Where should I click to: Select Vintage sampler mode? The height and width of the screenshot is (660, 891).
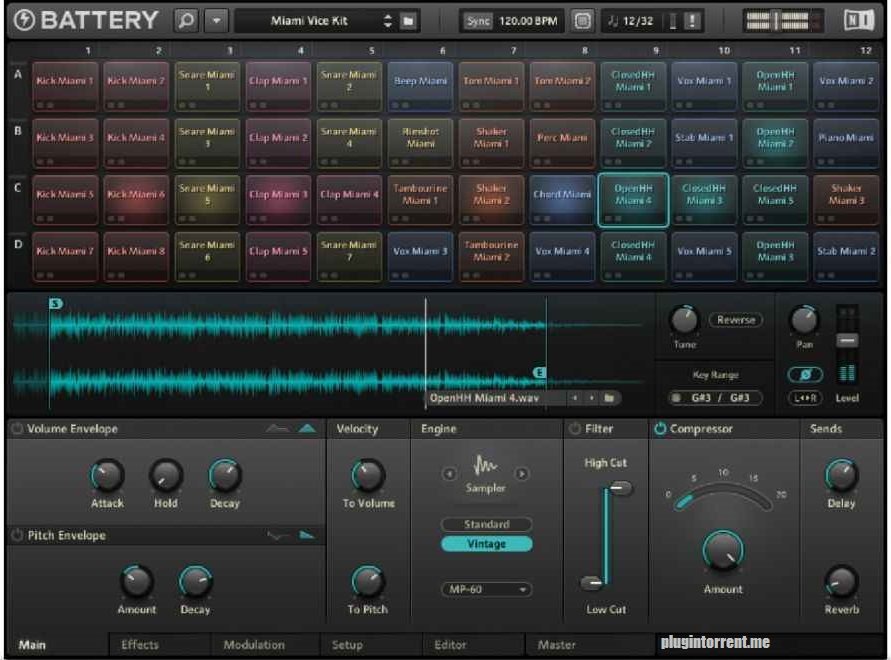click(x=486, y=544)
